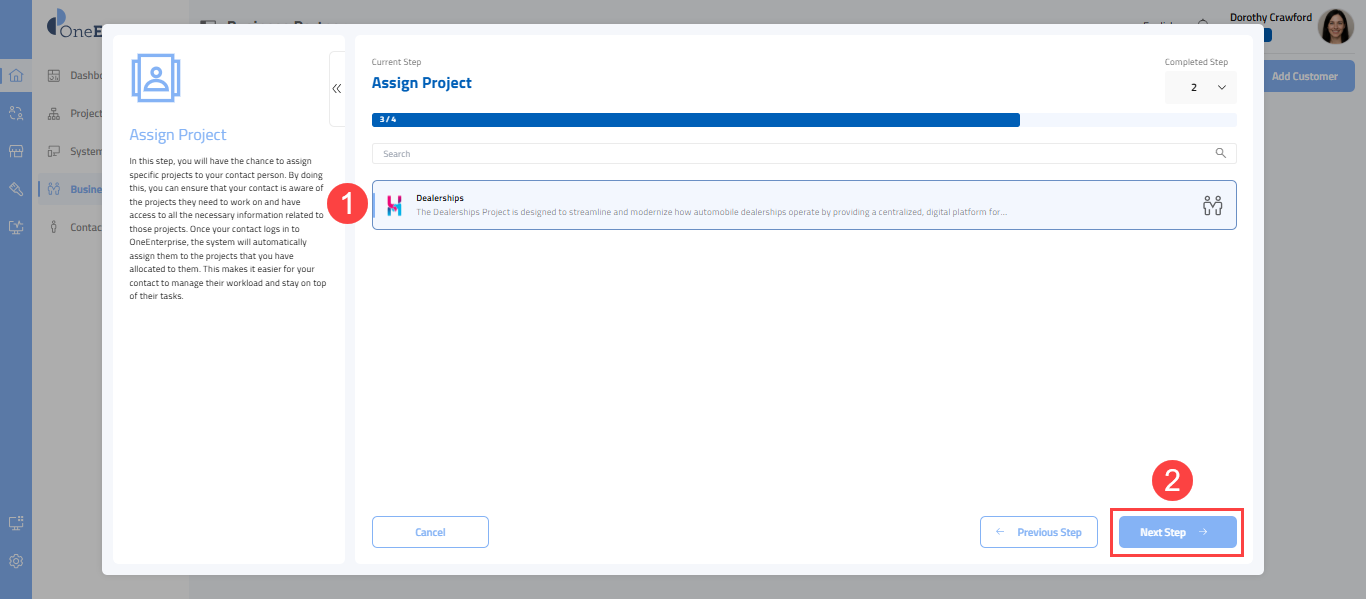Click the Cancel button
Screen dimensions: 1366x599
pos(430,532)
